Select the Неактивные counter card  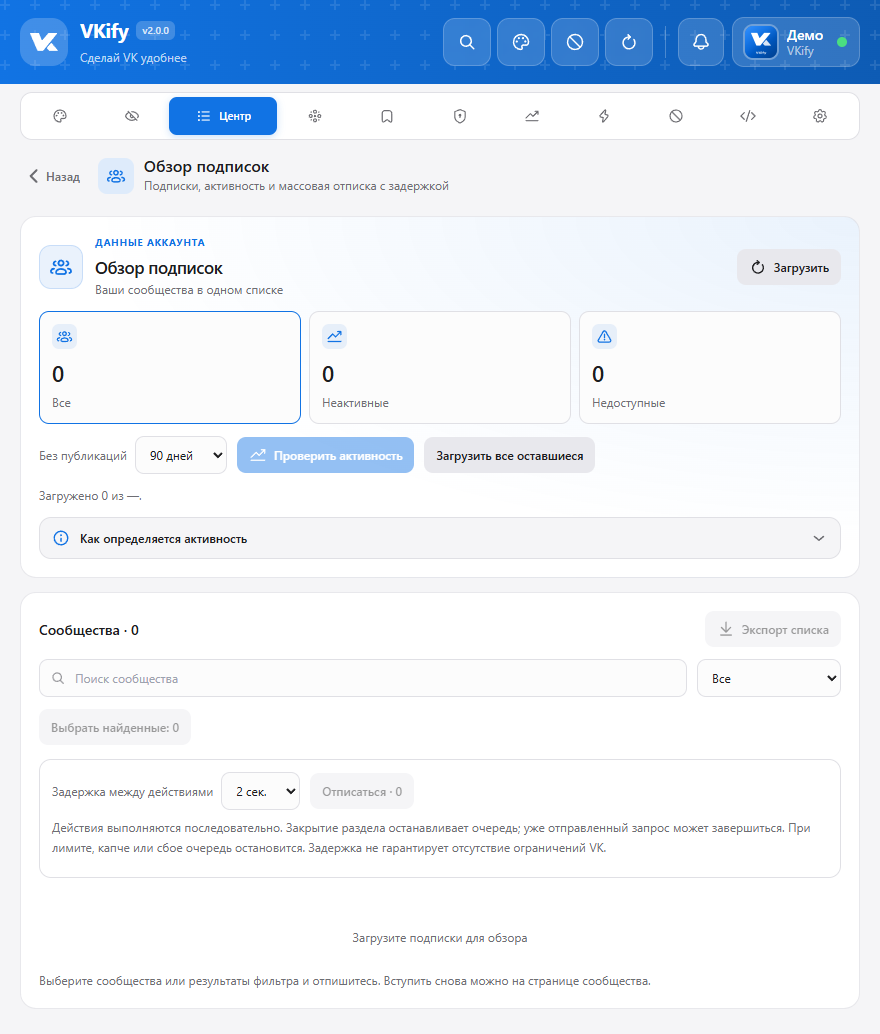point(440,367)
